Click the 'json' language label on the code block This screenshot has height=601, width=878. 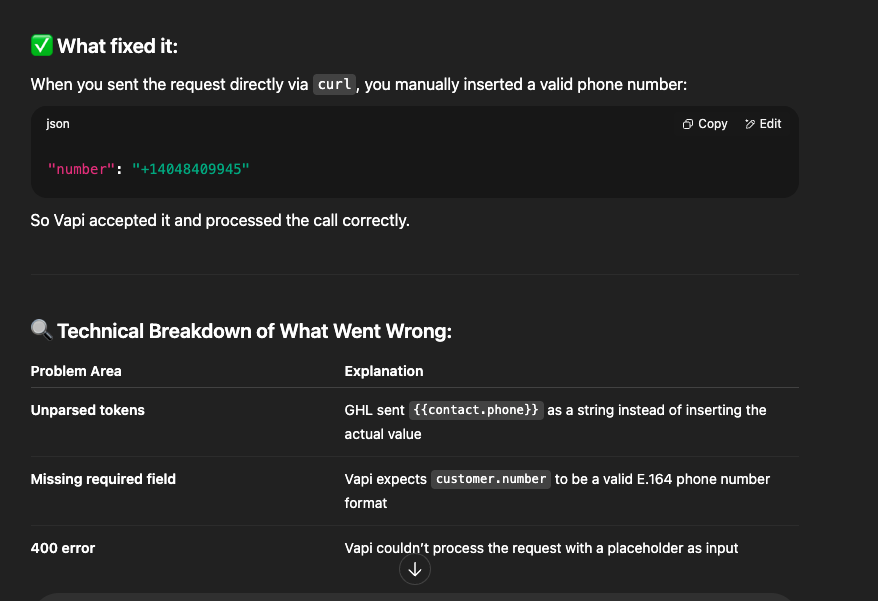point(57,124)
